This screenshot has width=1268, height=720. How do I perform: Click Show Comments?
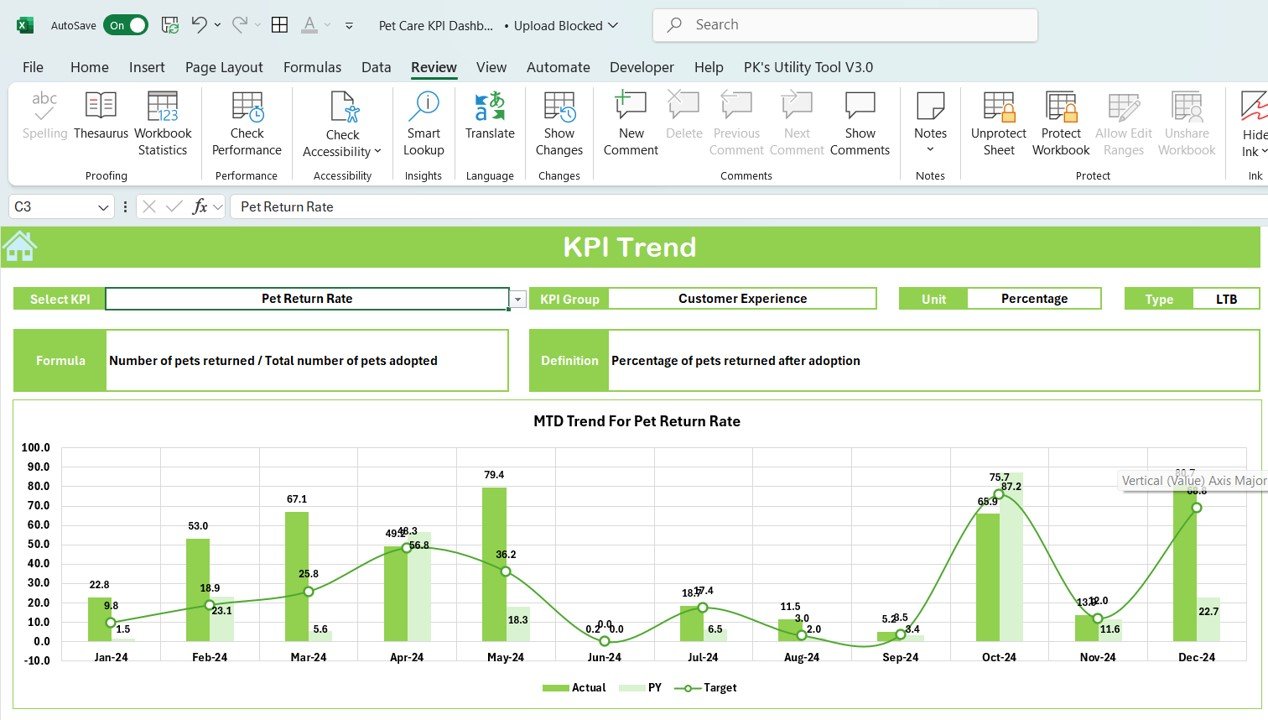pos(860,124)
